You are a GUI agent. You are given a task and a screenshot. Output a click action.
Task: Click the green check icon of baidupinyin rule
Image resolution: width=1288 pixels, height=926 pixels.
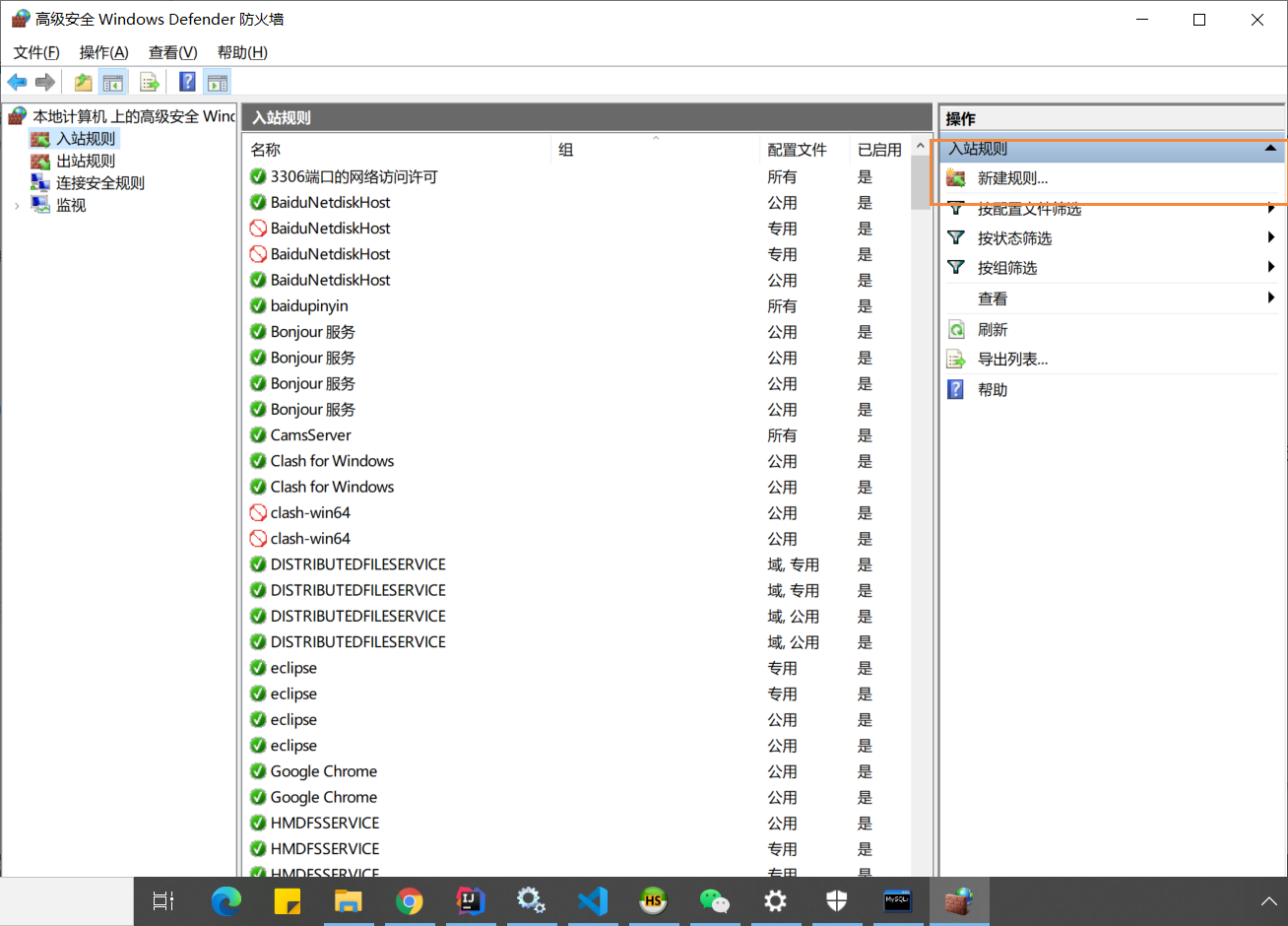click(258, 305)
